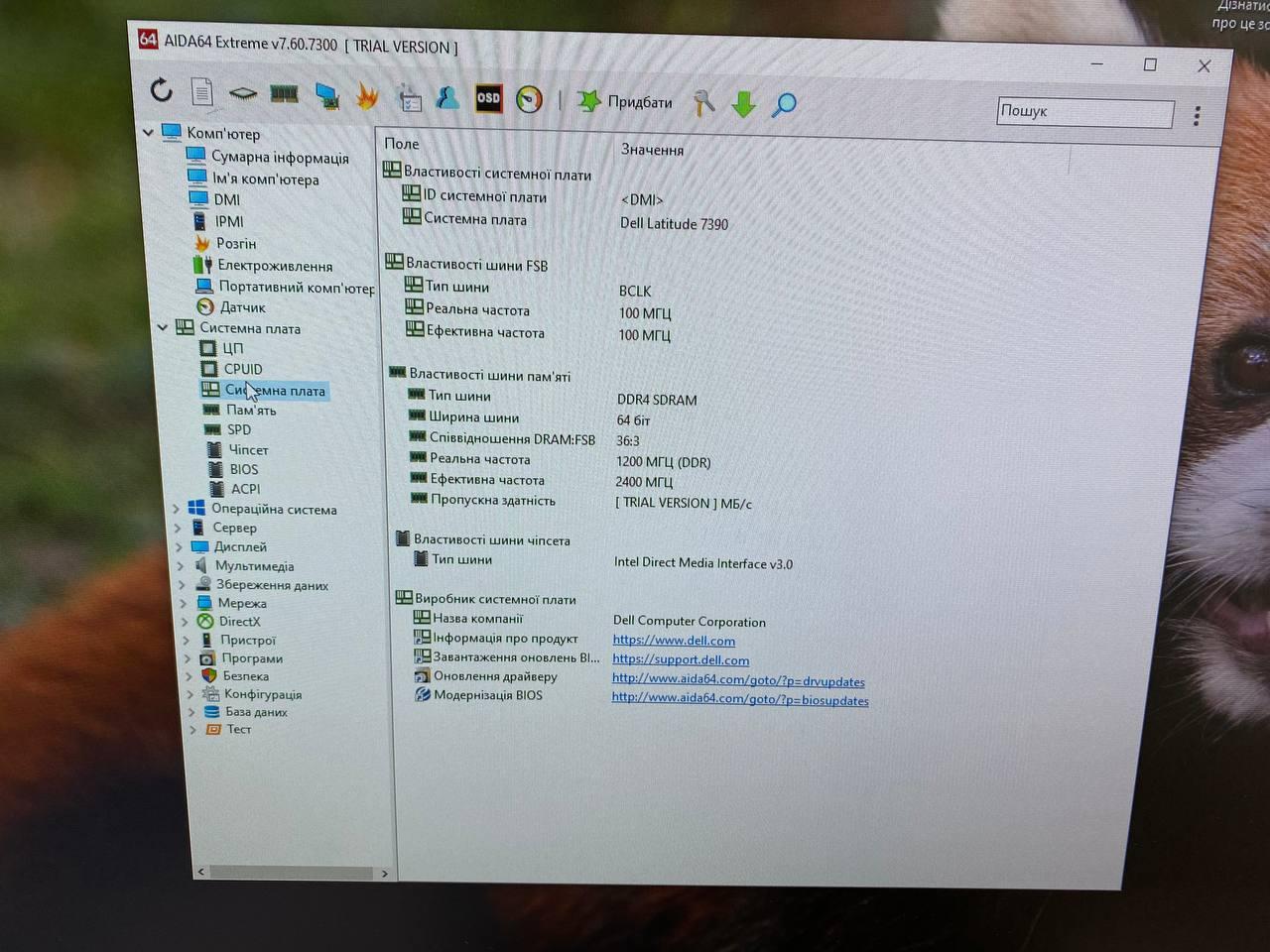Select the Пристрої tree item

pyautogui.click(x=248, y=640)
